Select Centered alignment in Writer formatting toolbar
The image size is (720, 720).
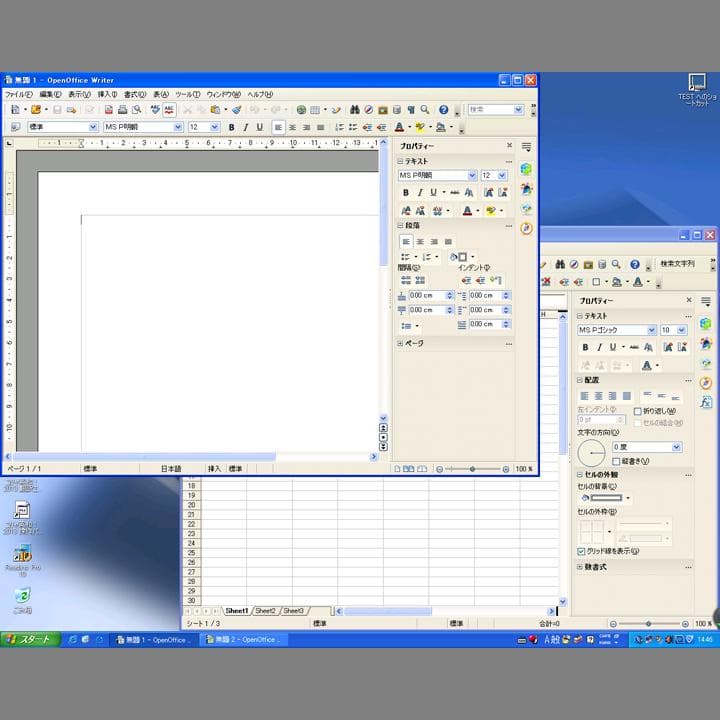coord(292,127)
